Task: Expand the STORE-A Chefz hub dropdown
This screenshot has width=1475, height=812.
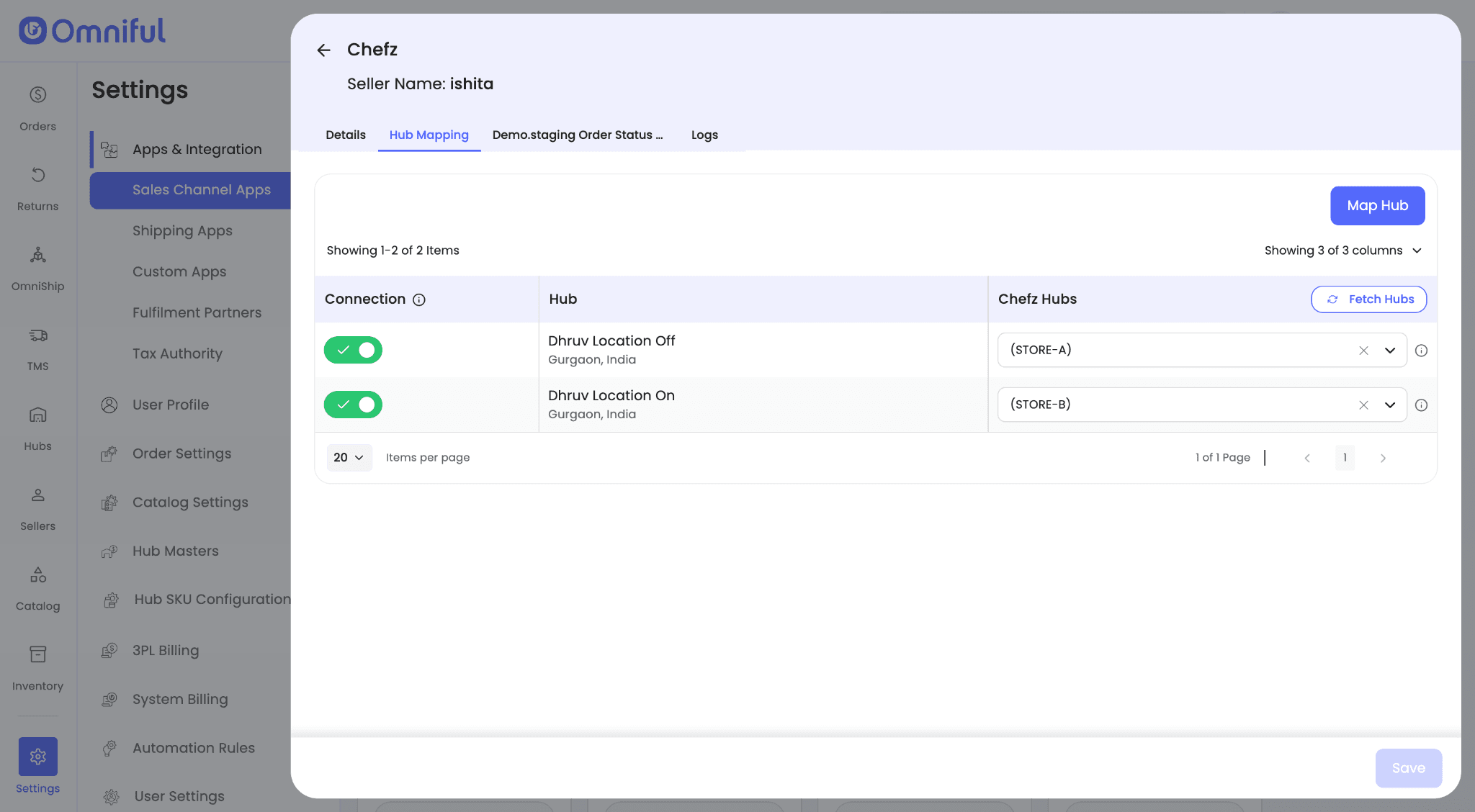Action: coord(1390,351)
